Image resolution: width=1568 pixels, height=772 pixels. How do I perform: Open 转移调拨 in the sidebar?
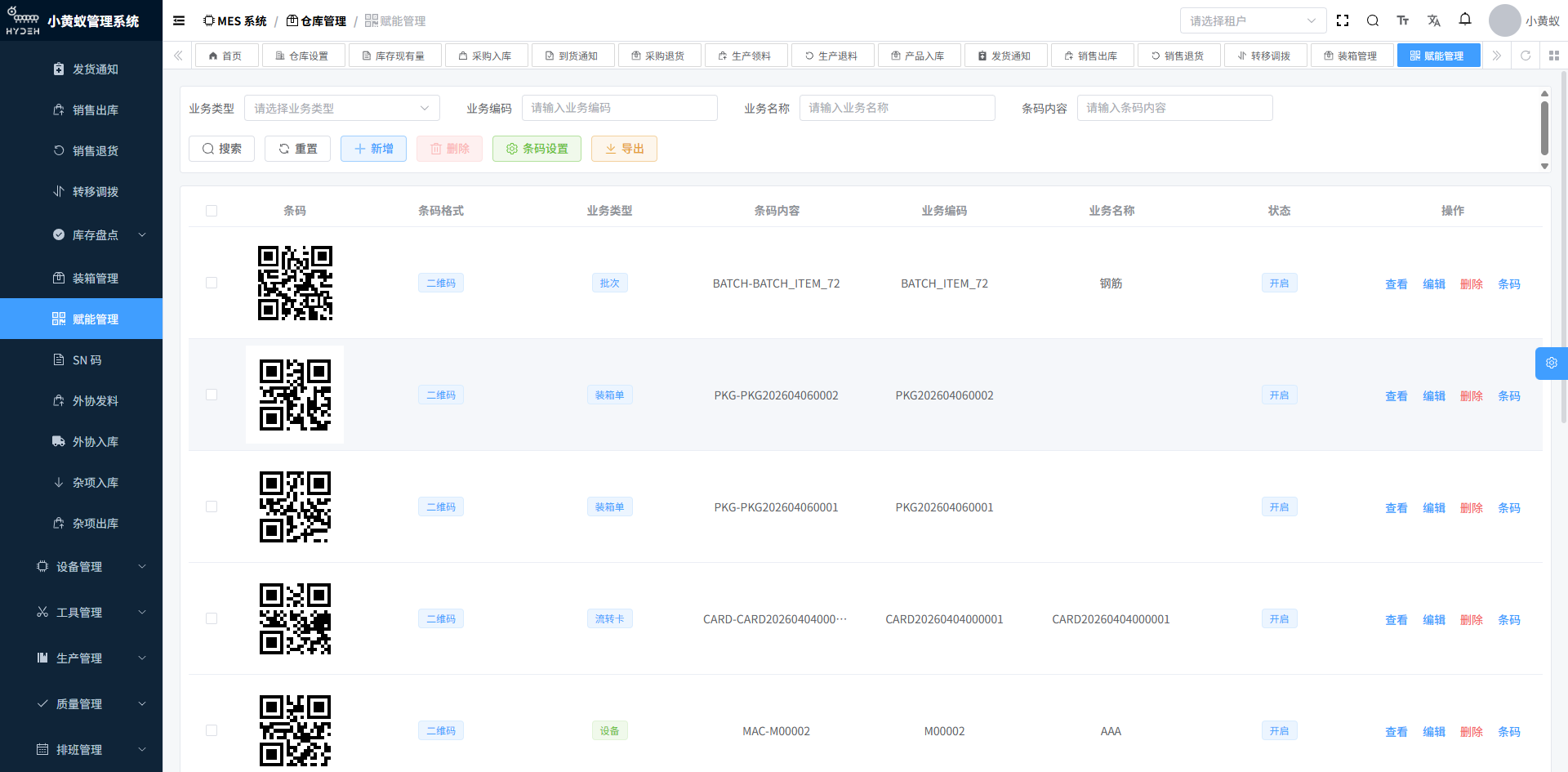pos(82,192)
